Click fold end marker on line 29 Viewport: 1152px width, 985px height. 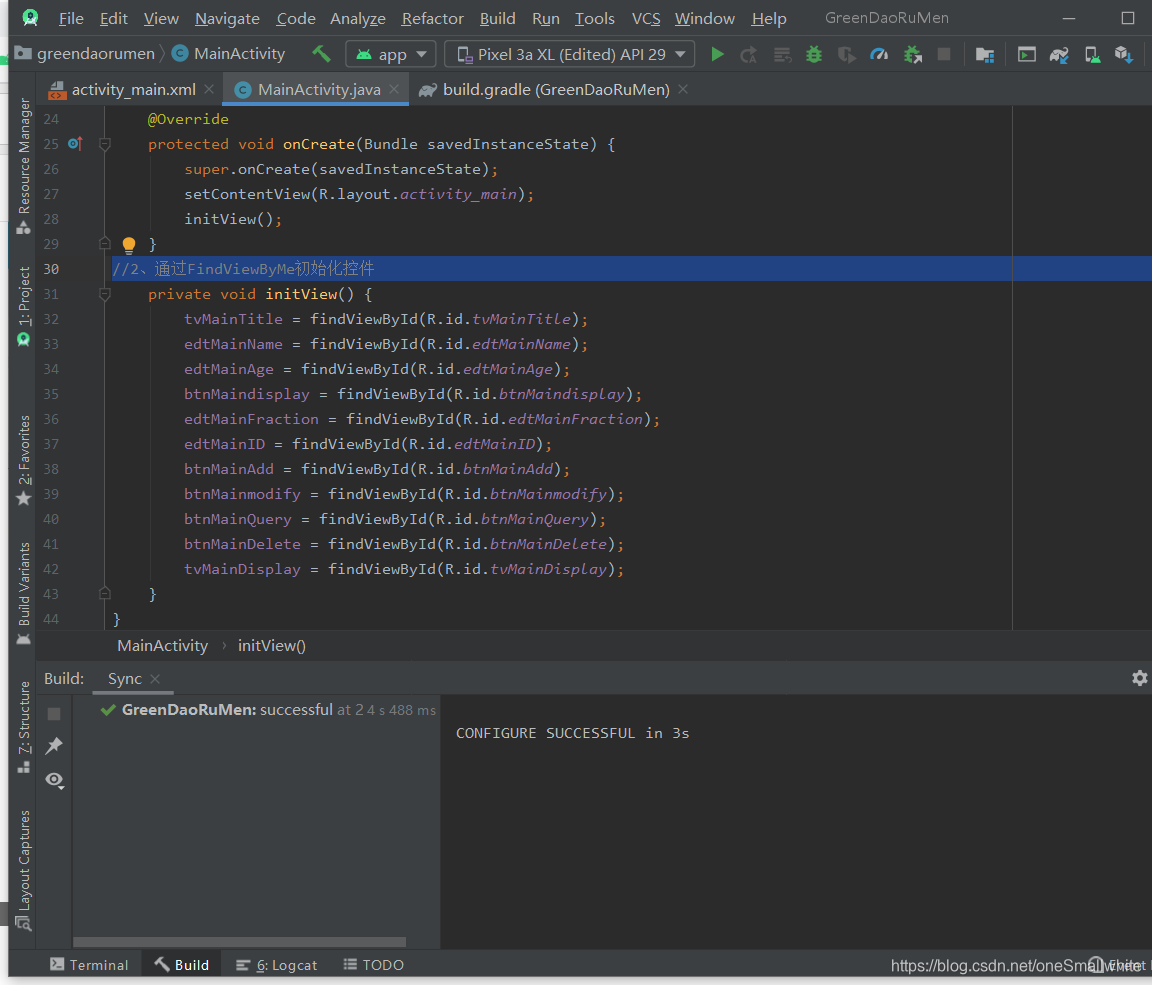[104, 243]
